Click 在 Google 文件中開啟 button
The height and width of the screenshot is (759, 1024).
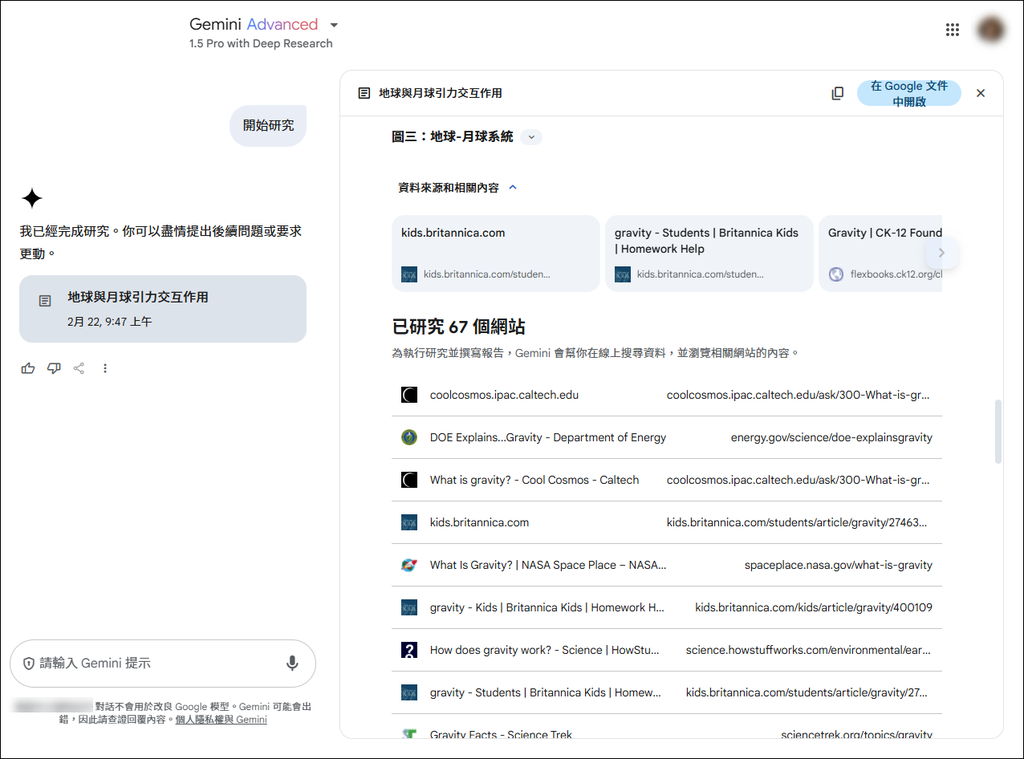(x=908, y=93)
